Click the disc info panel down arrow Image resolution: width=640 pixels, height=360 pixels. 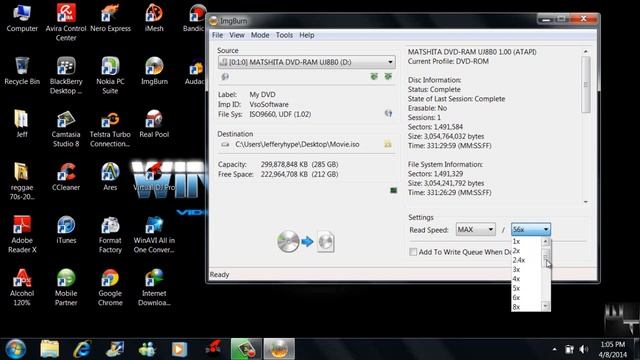586,202
